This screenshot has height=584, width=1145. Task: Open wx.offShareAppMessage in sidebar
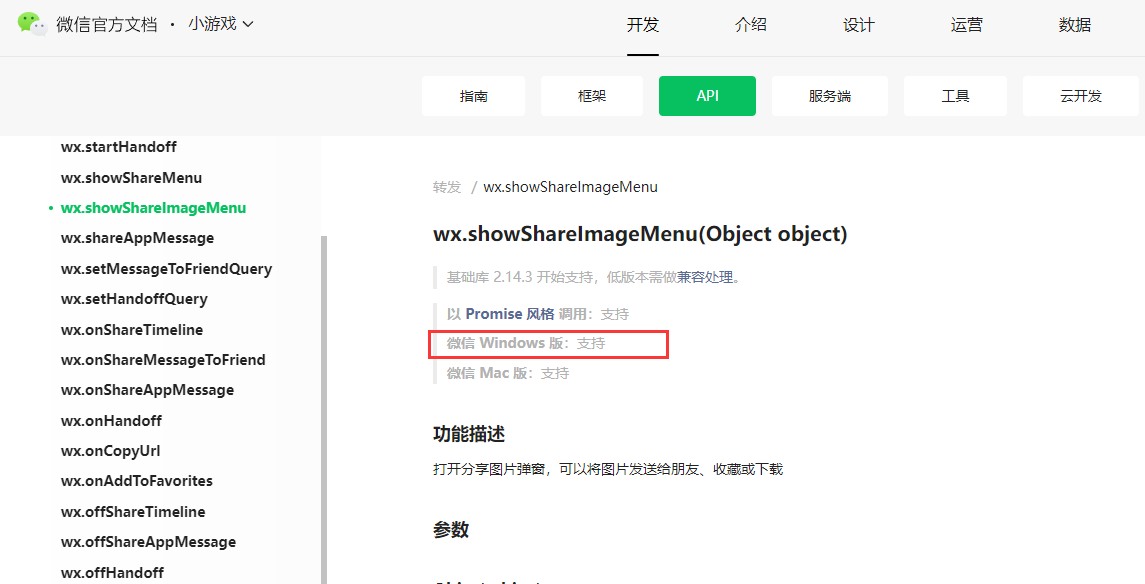point(148,542)
